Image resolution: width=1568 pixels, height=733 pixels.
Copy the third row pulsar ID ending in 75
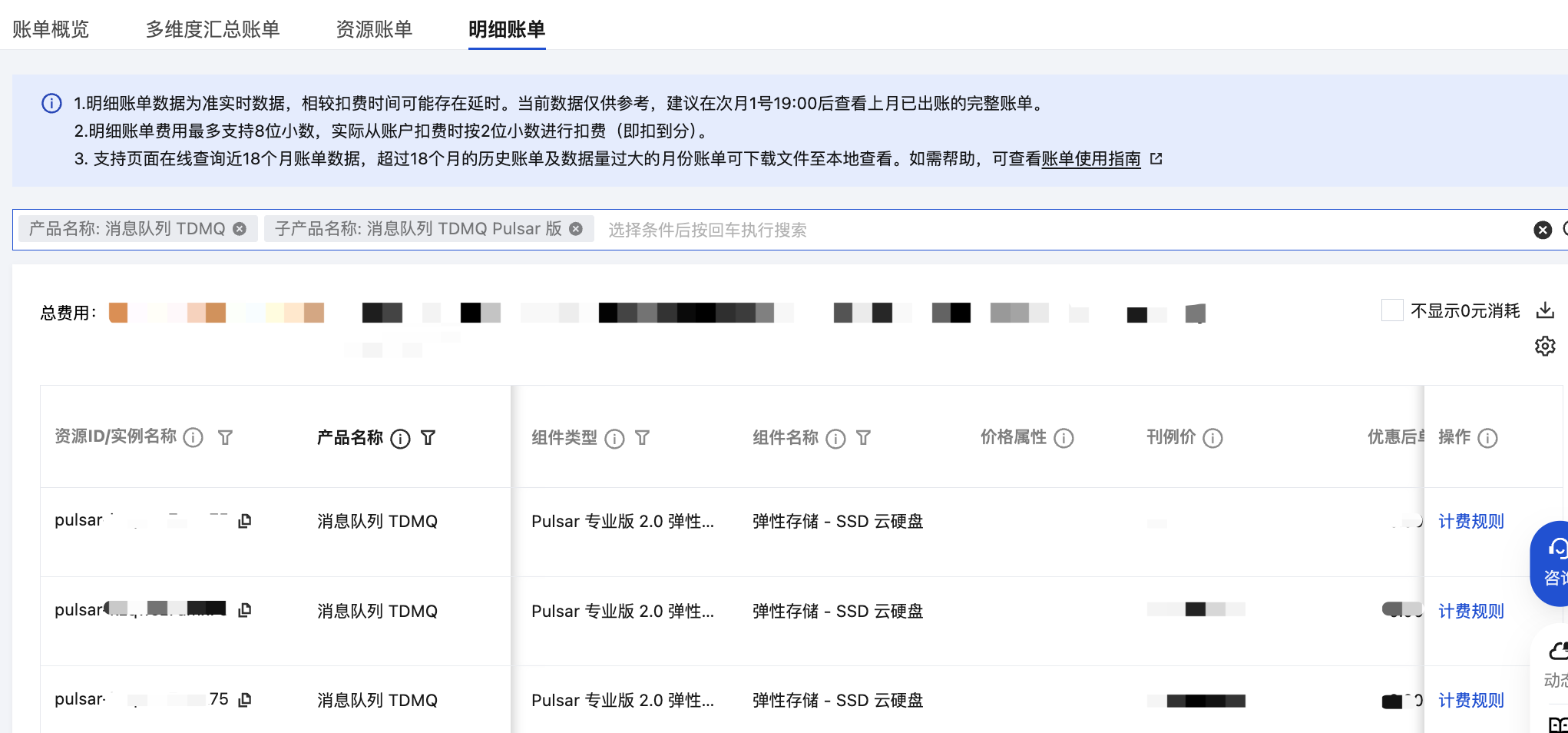pyautogui.click(x=245, y=700)
